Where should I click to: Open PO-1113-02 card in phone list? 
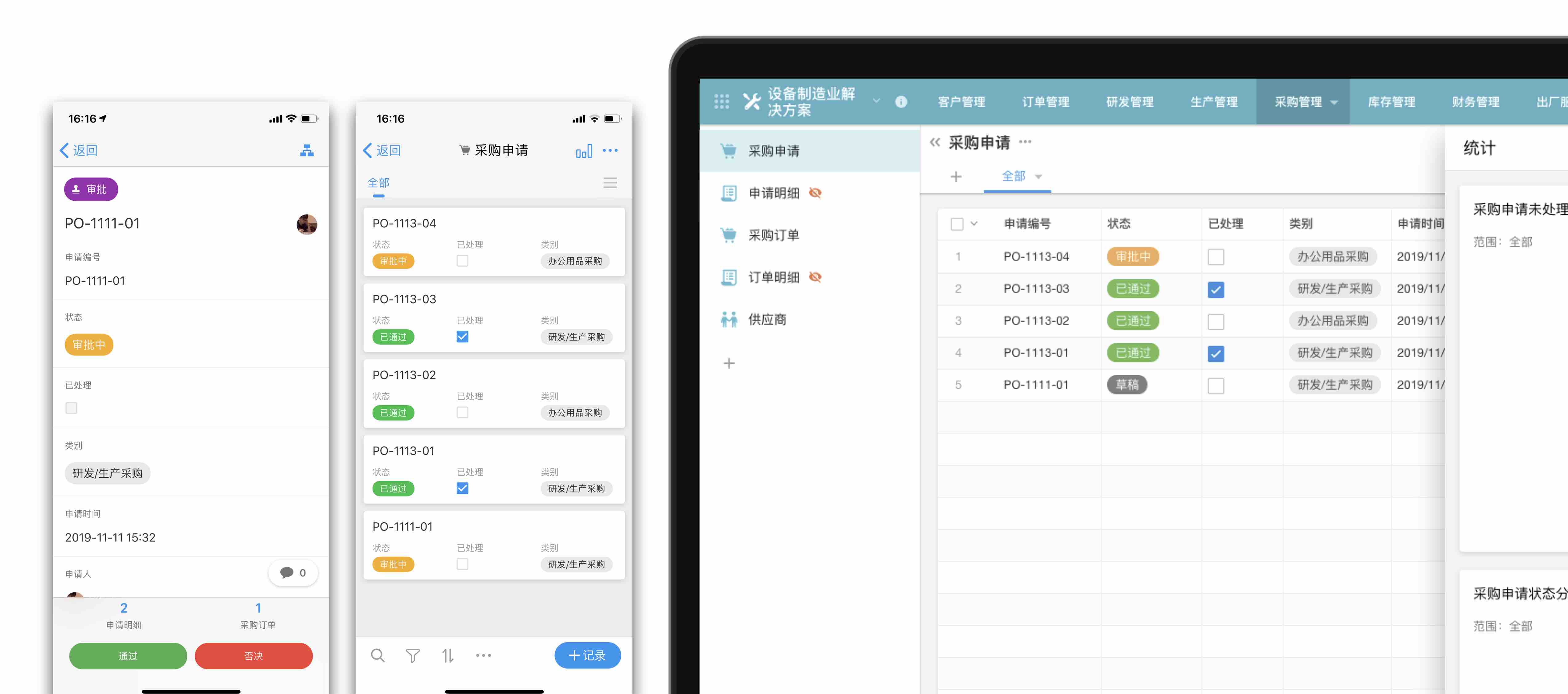pyautogui.click(x=494, y=394)
